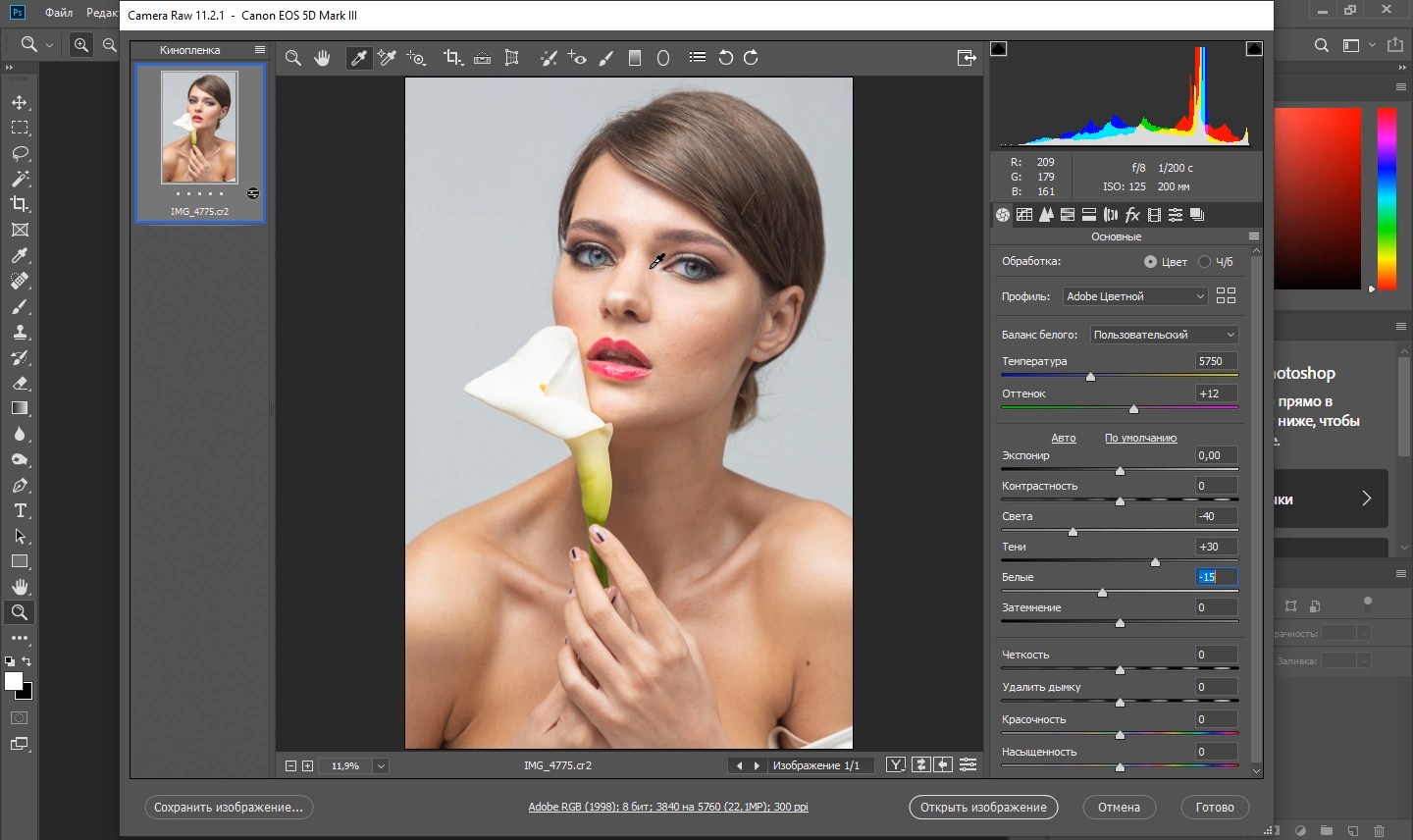Click the Температура slider handle

(1090, 376)
